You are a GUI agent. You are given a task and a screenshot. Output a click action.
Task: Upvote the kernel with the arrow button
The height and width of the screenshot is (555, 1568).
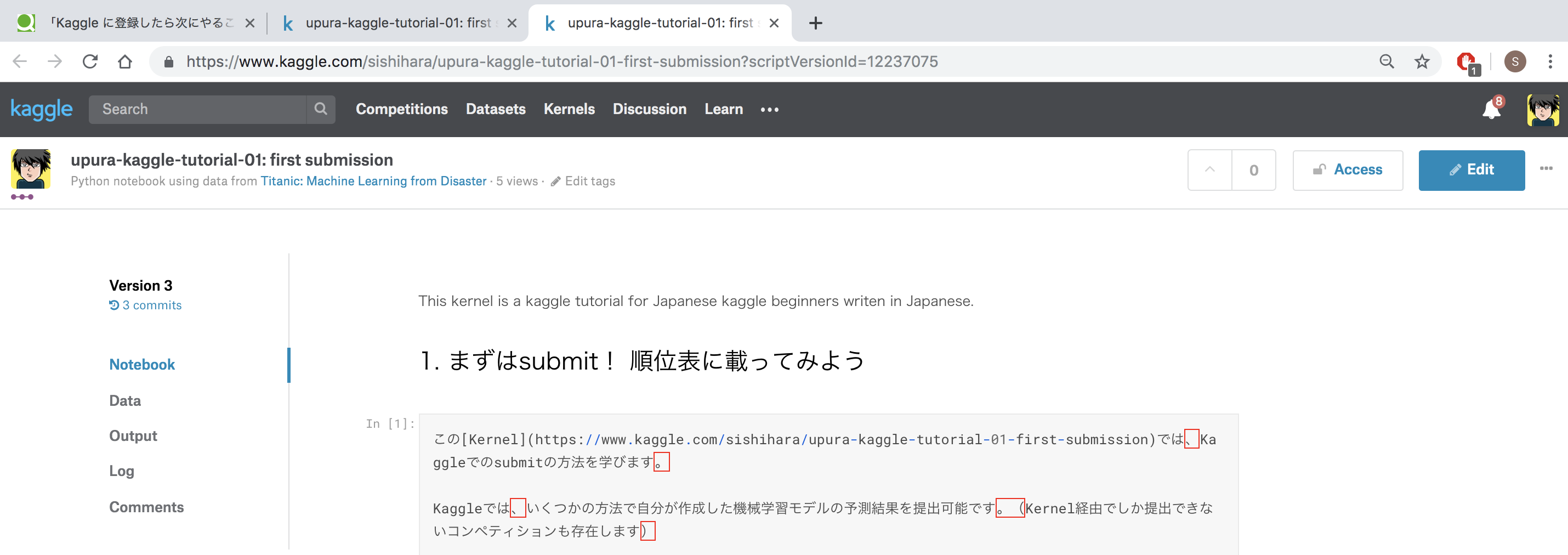click(x=1209, y=170)
